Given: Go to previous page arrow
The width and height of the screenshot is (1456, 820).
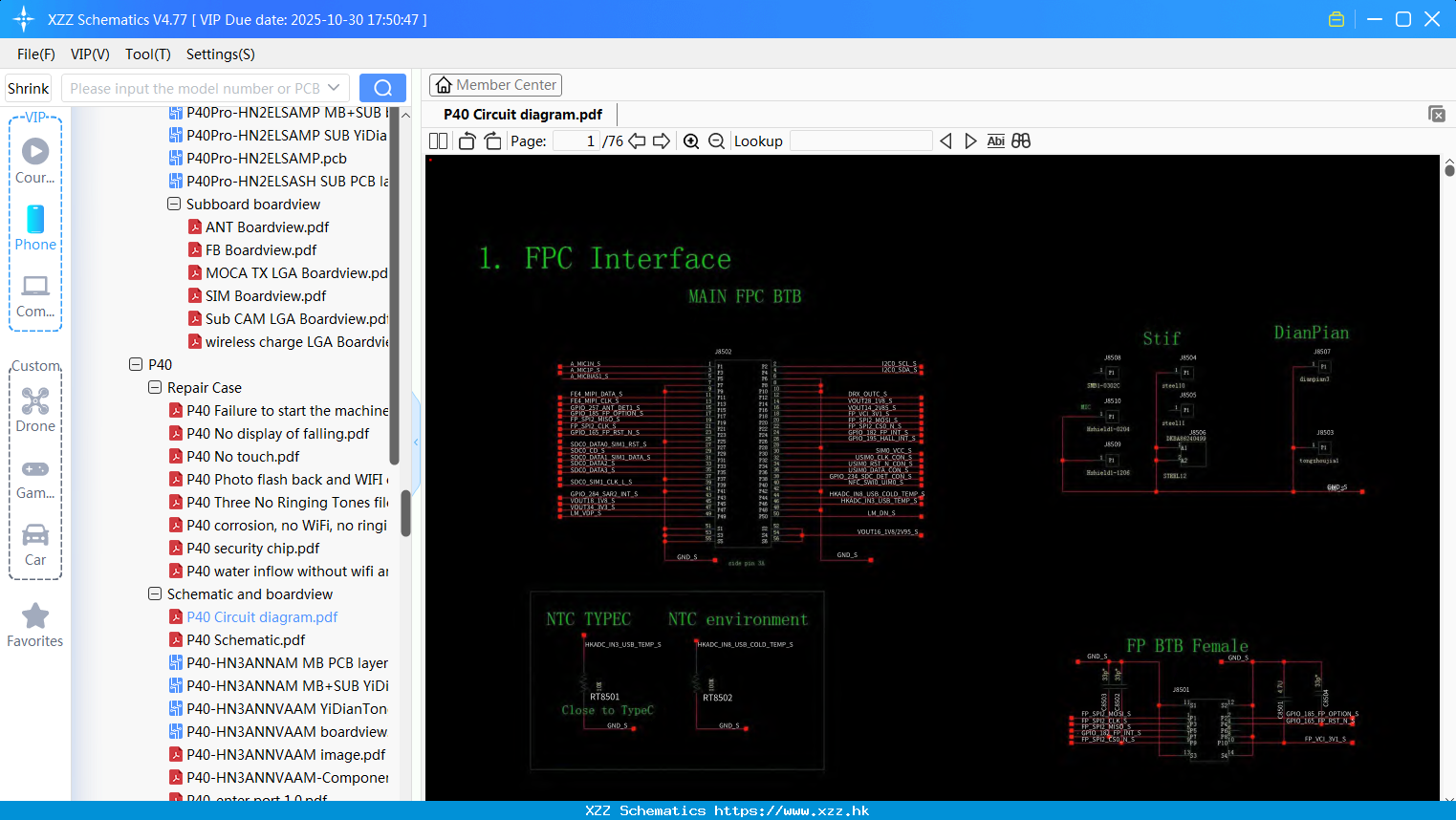Looking at the screenshot, I should pos(637,141).
